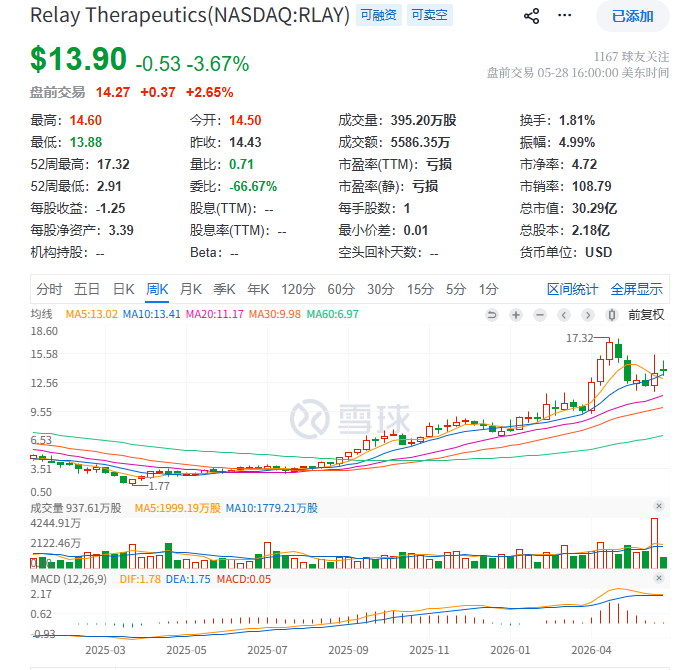Select the 日K chart tab

pos(124,289)
